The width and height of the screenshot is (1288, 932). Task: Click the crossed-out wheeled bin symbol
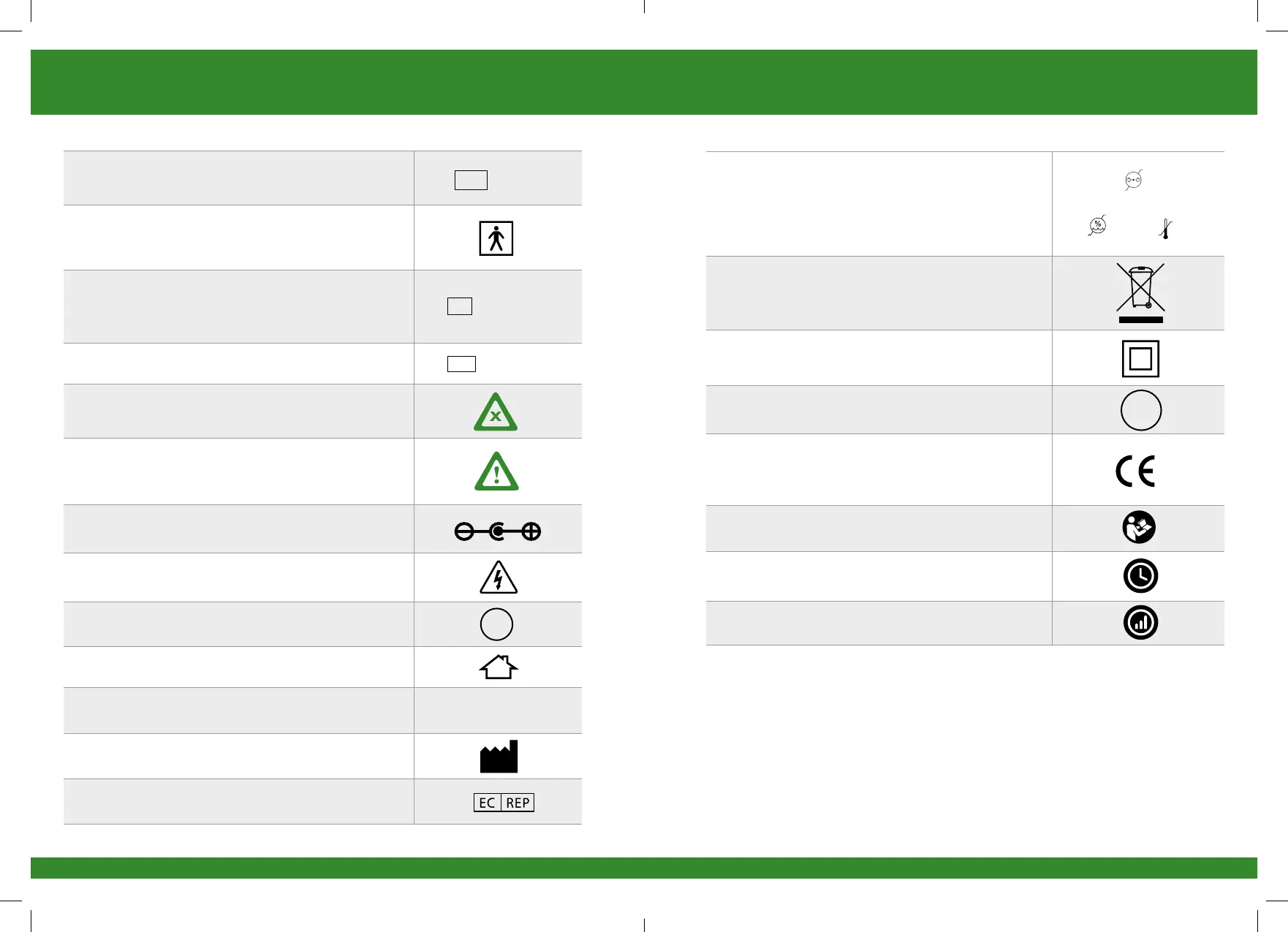(x=1140, y=292)
